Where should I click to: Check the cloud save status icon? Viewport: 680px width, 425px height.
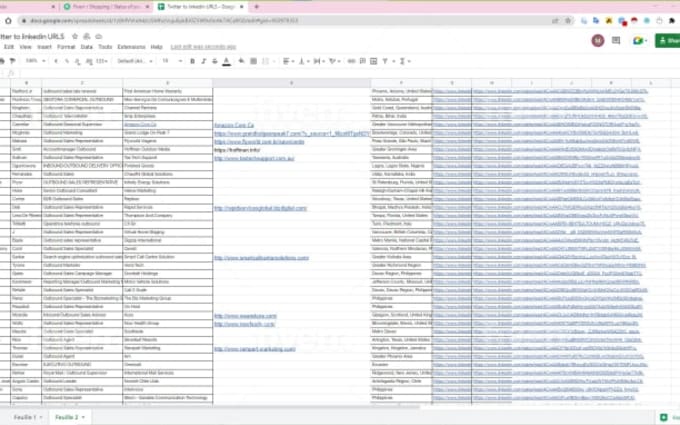(x=99, y=36)
